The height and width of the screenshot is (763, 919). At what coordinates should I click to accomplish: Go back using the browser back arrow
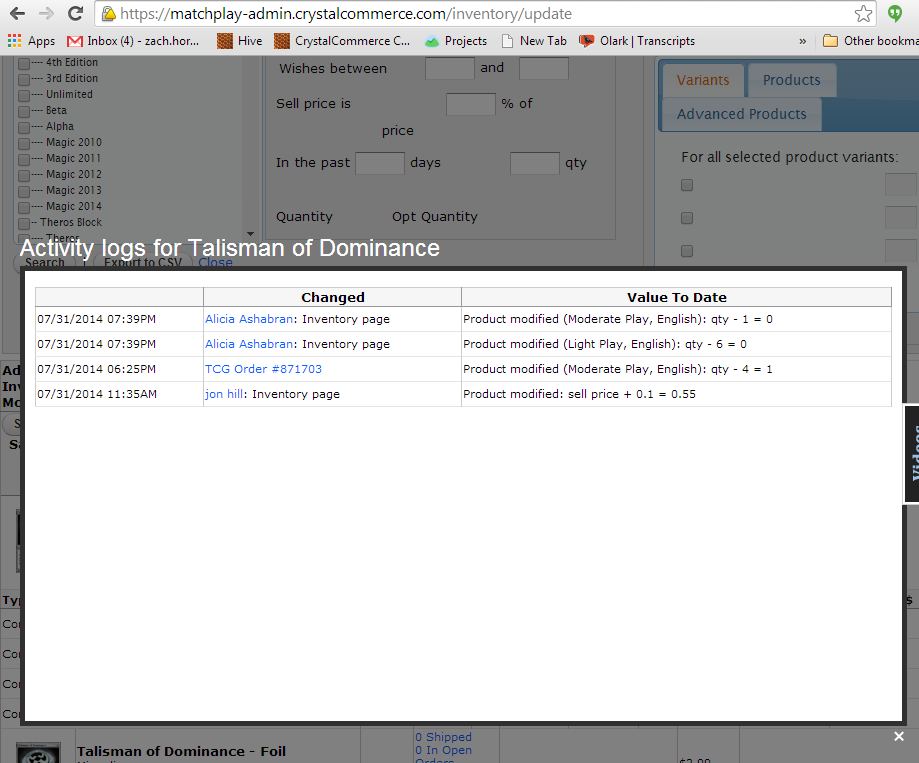18,13
